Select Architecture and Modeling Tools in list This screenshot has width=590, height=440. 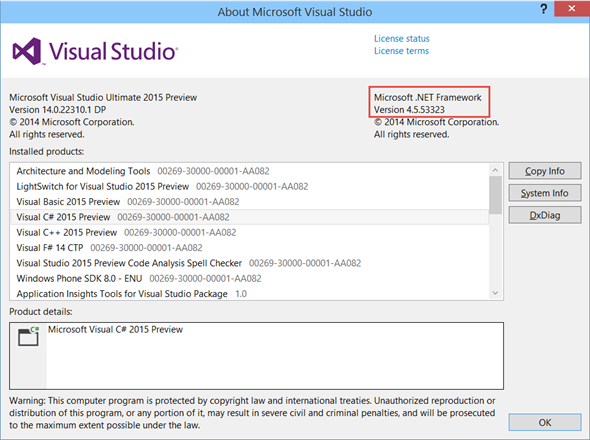249,171
